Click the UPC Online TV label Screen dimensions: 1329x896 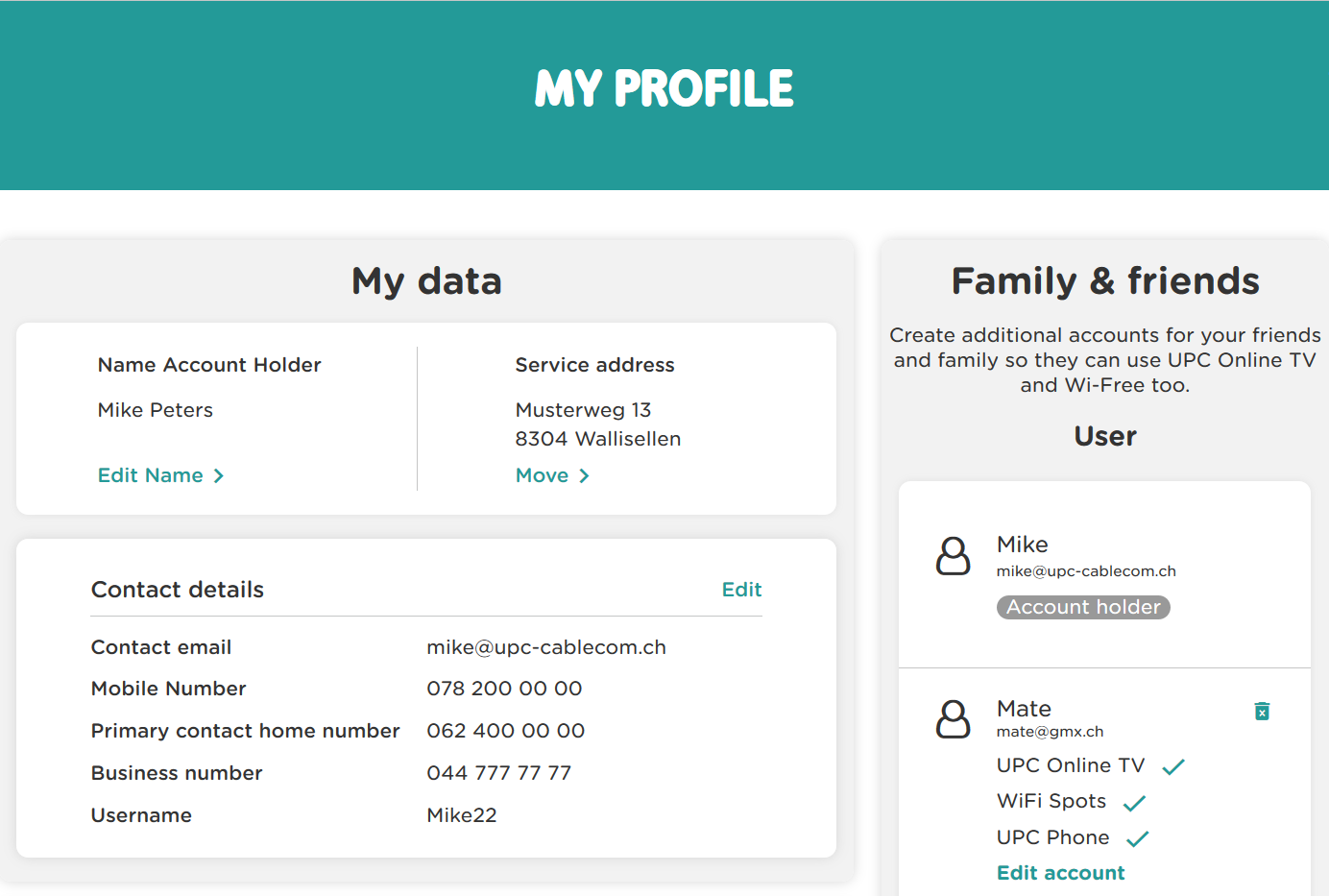[1071, 765]
